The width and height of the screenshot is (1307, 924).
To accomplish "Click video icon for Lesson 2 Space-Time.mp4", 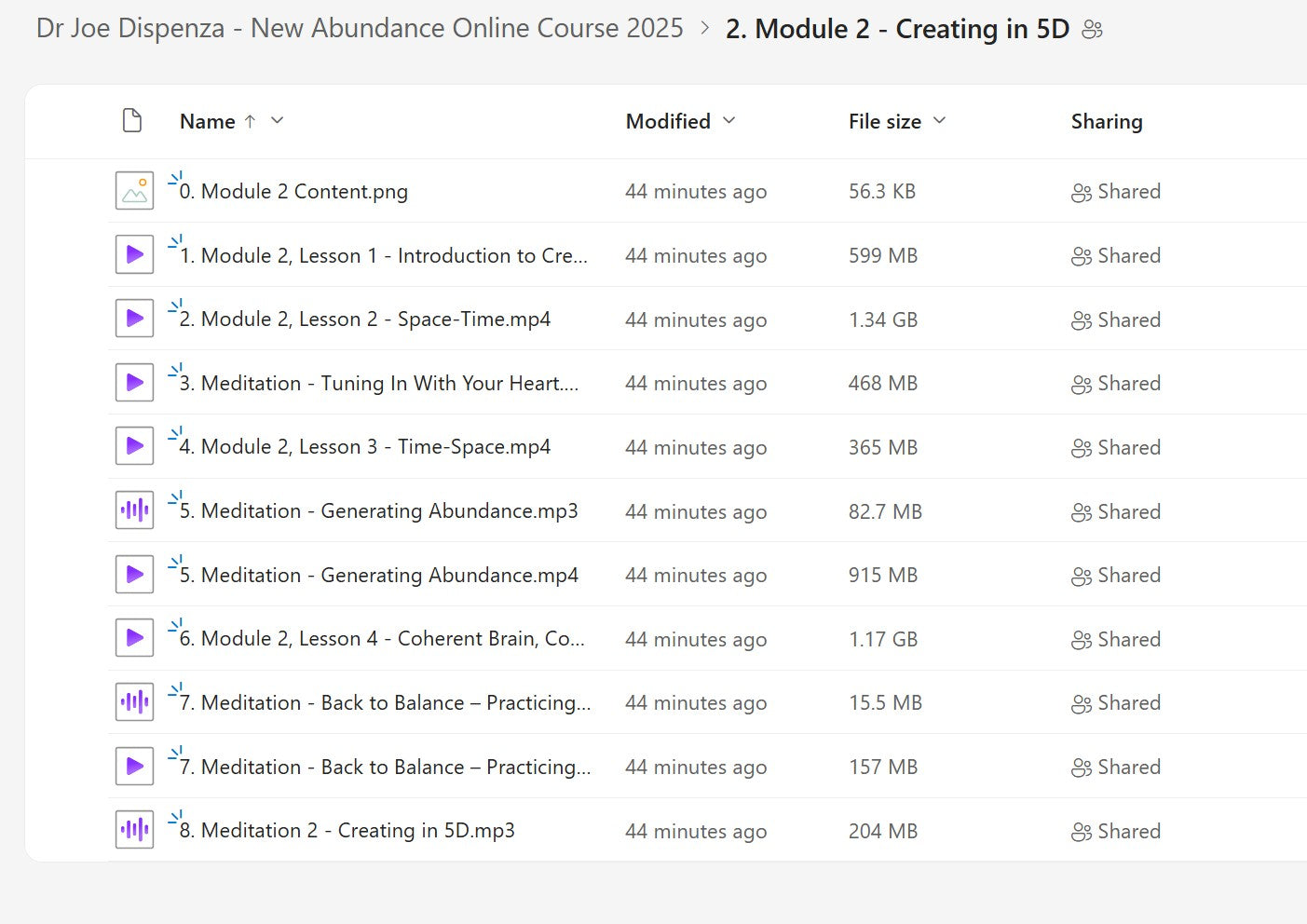I will tap(134, 319).
